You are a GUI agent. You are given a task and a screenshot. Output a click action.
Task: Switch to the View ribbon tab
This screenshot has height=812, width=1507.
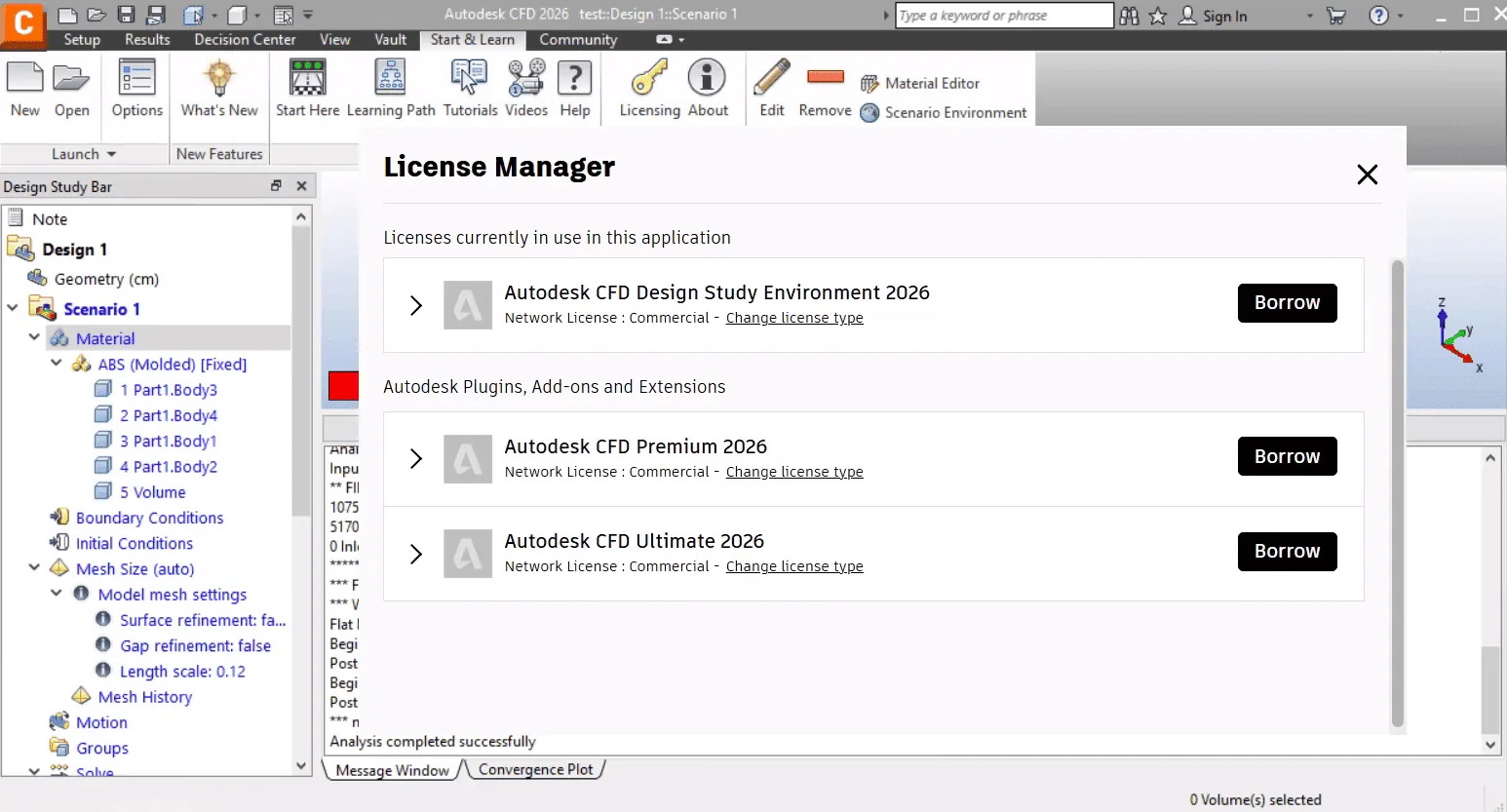334,40
